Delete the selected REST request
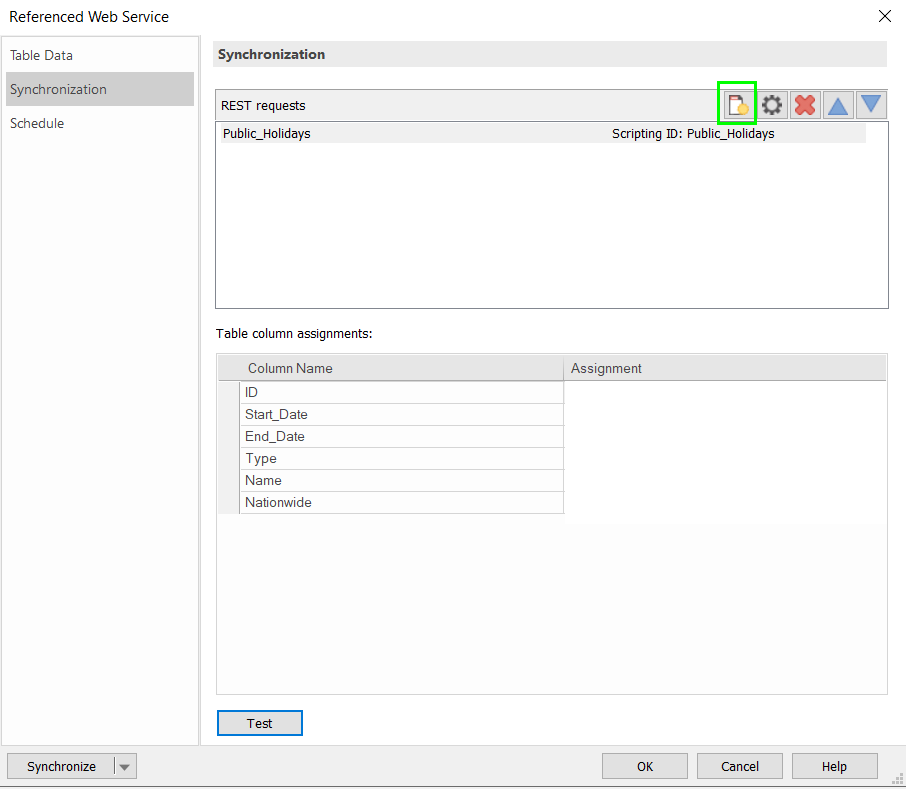Screen dimensions: 906x789 [x=805, y=104]
